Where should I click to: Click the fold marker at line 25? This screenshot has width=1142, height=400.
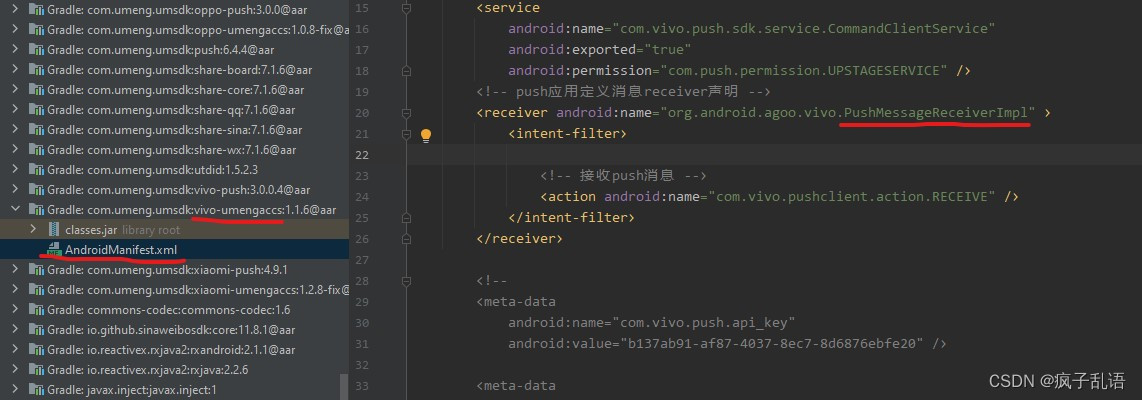406,218
